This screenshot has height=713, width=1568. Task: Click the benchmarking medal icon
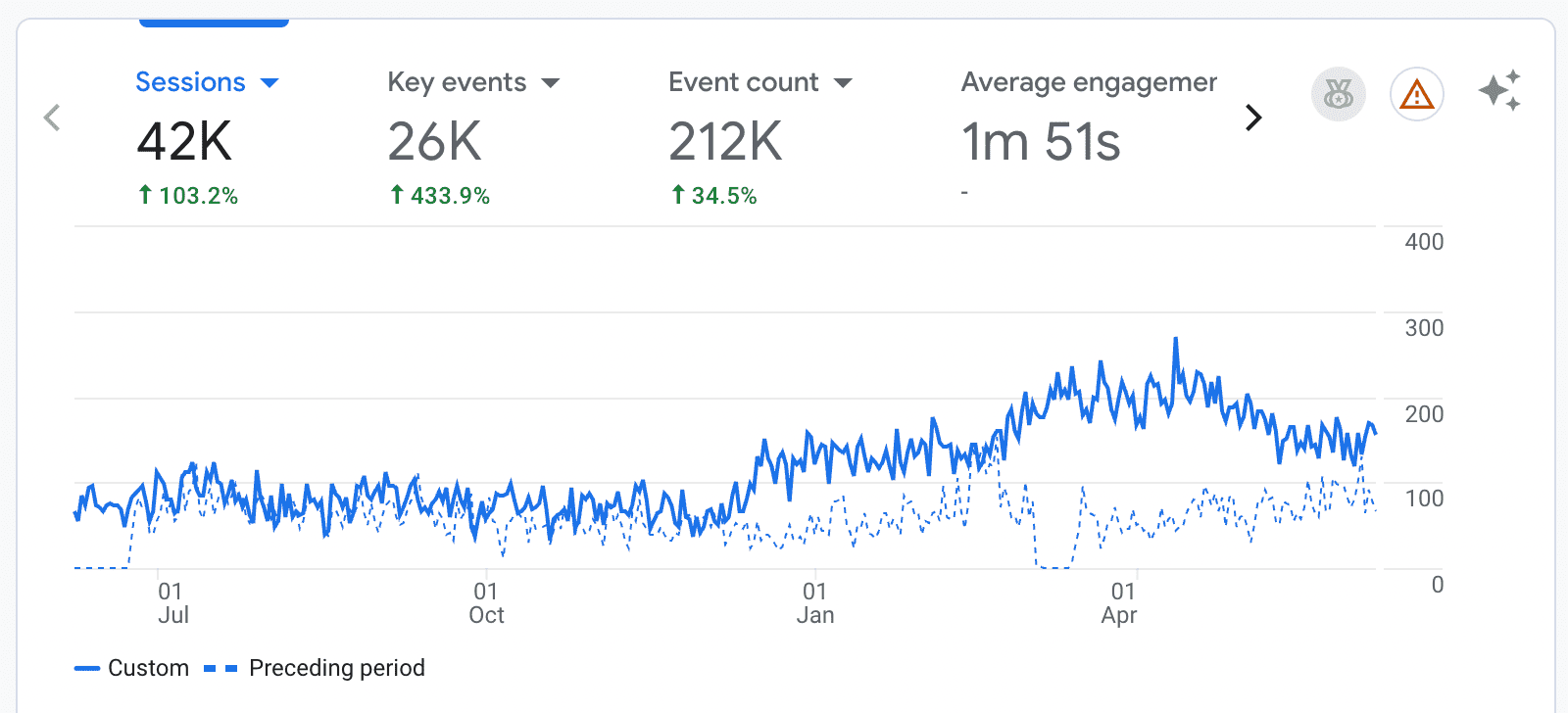coord(1338,94)
